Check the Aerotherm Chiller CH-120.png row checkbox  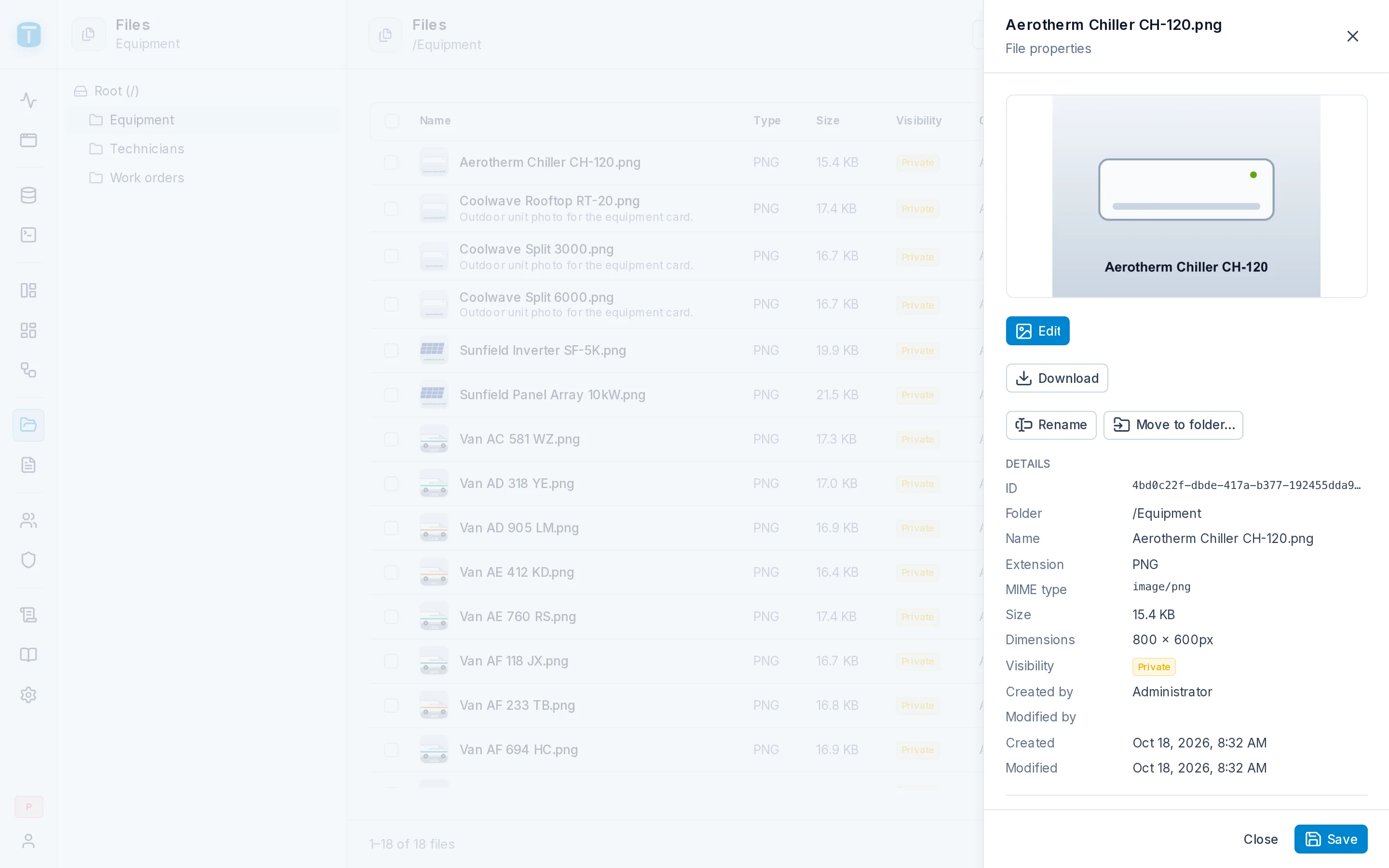click(x=392, y=163)
